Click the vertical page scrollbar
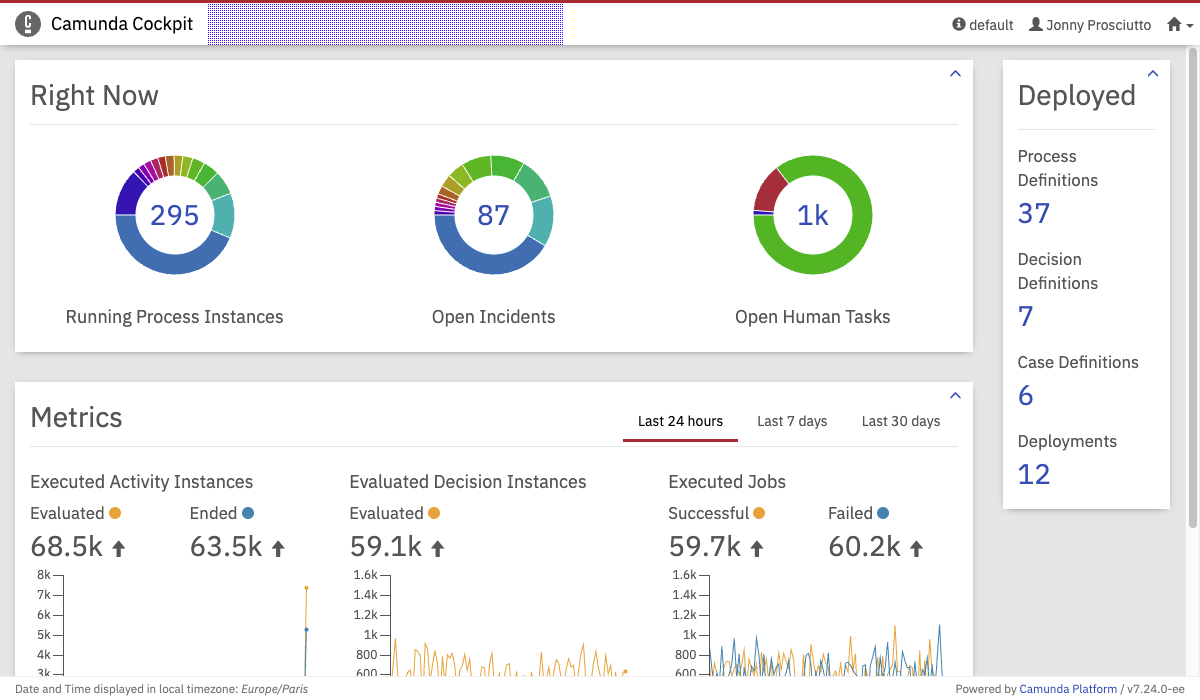This screenshot has width=1200, height=700. (x=1192, y=300)
